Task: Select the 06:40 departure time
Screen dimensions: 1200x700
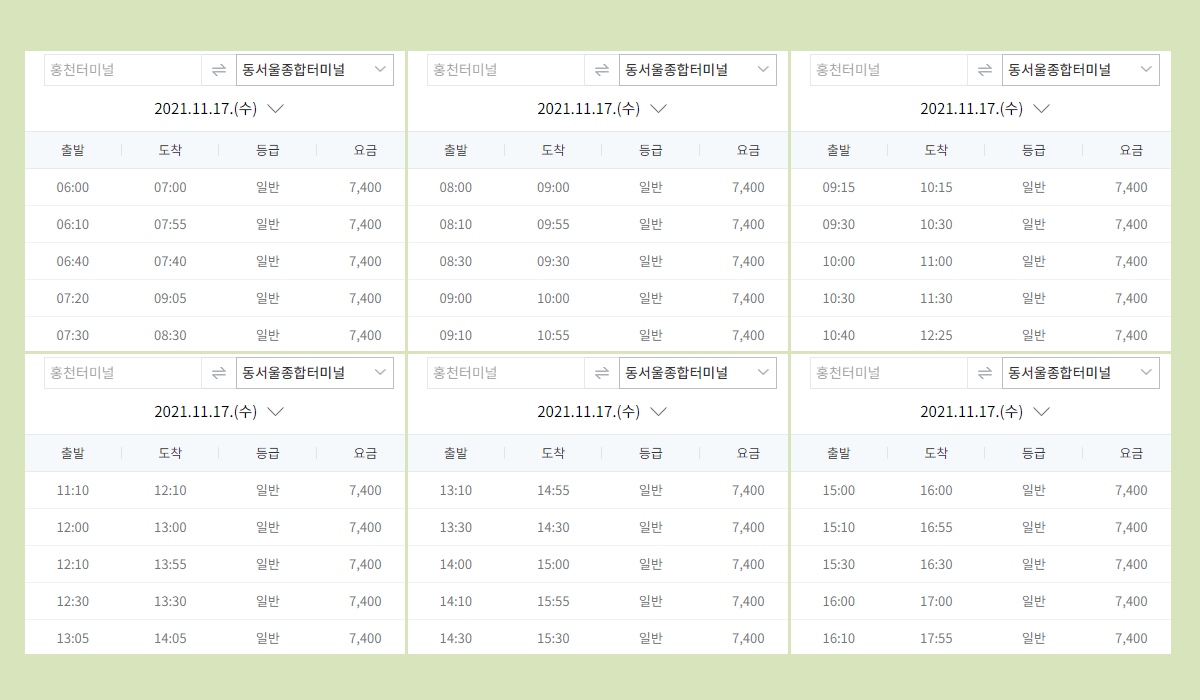Action: pos(73,262)
